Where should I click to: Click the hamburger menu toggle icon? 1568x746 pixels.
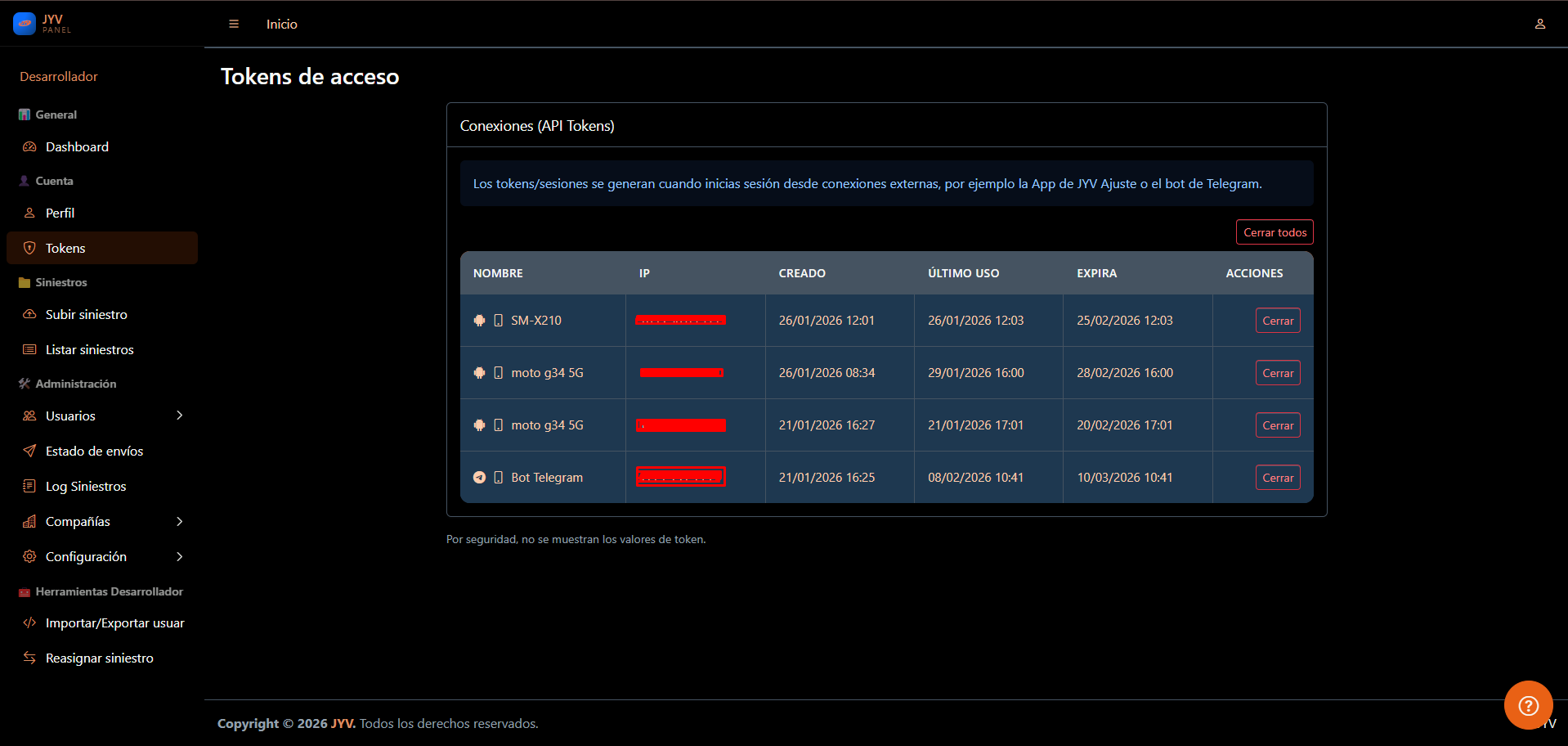pos(234,25)
